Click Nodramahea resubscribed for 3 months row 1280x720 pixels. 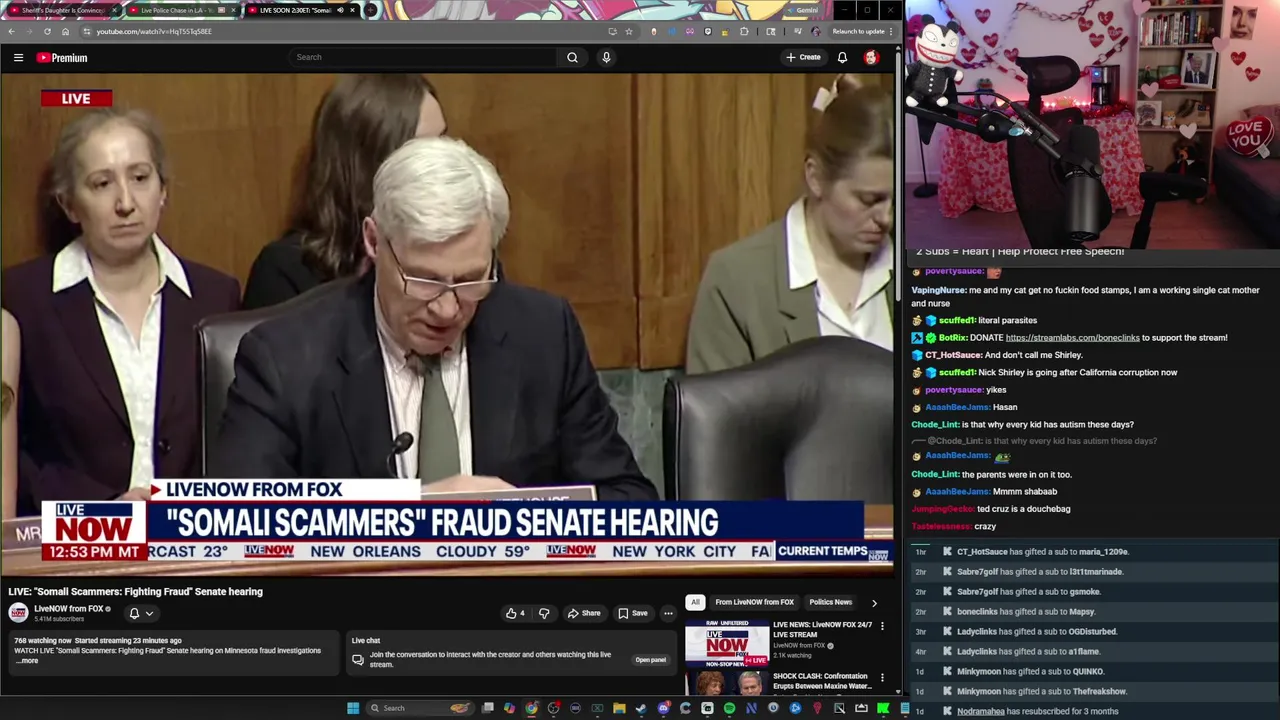(1094, 711)
